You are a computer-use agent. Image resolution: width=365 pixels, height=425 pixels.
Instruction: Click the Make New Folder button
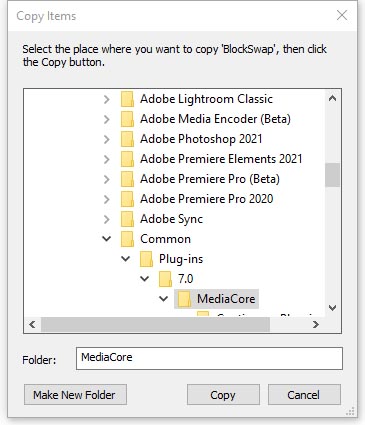[75, 395]
